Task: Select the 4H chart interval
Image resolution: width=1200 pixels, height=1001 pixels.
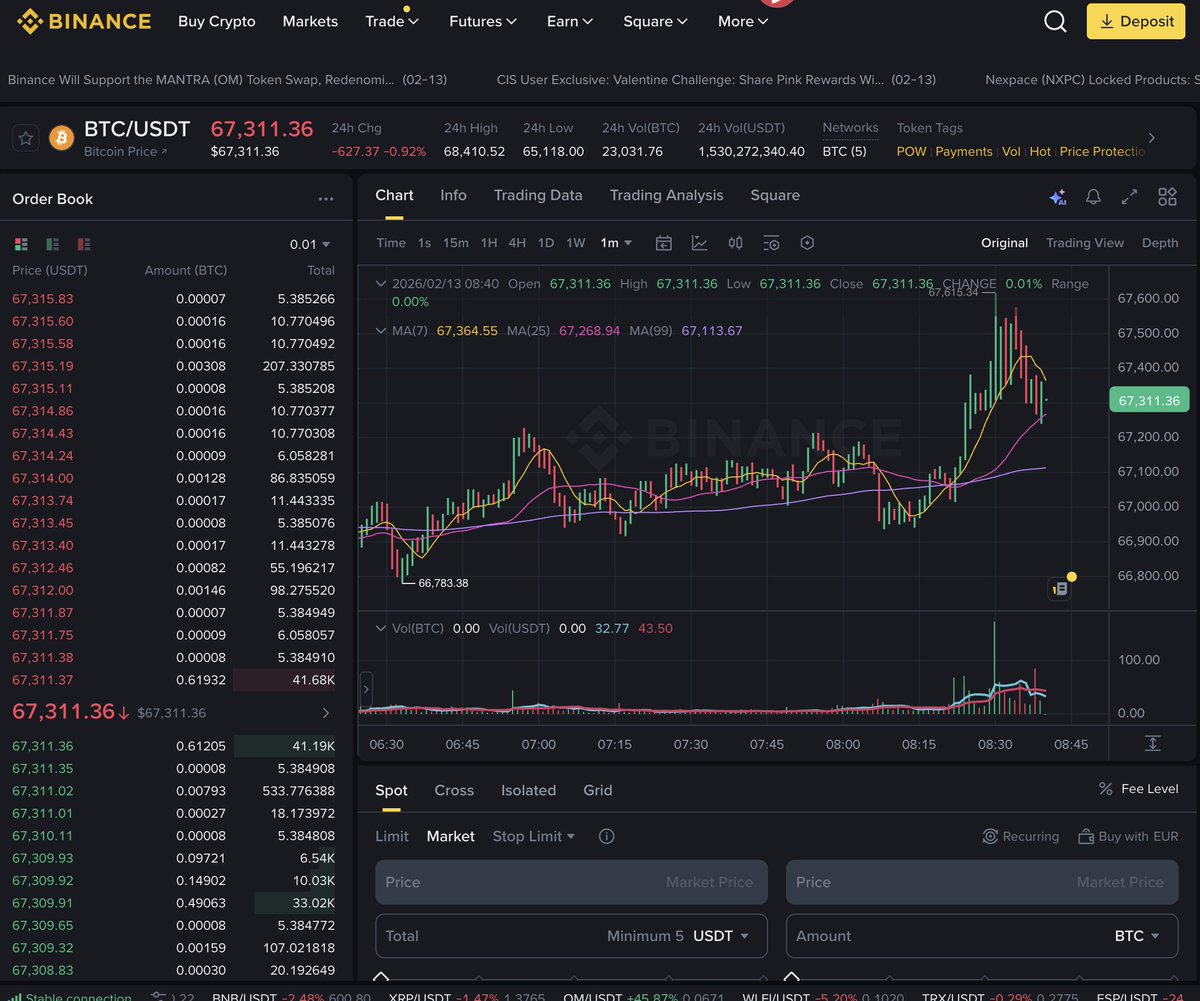Action: [x=517, y=243]
